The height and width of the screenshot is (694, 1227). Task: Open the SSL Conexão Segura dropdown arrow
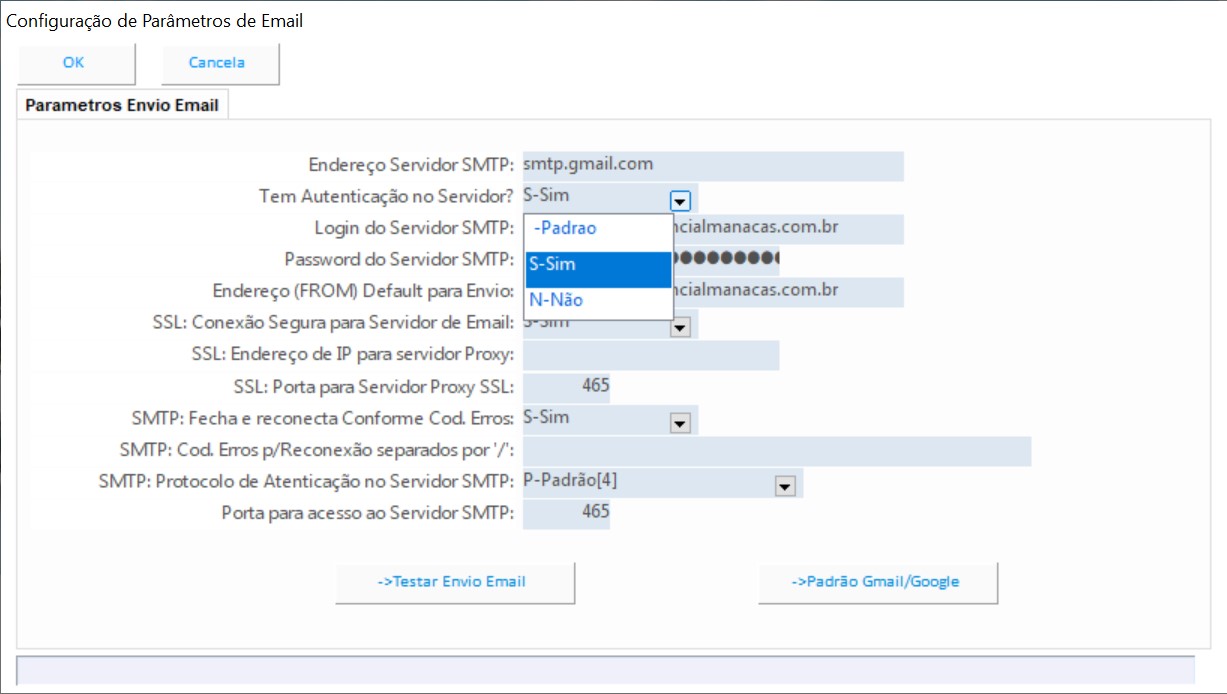click(680, 327)
